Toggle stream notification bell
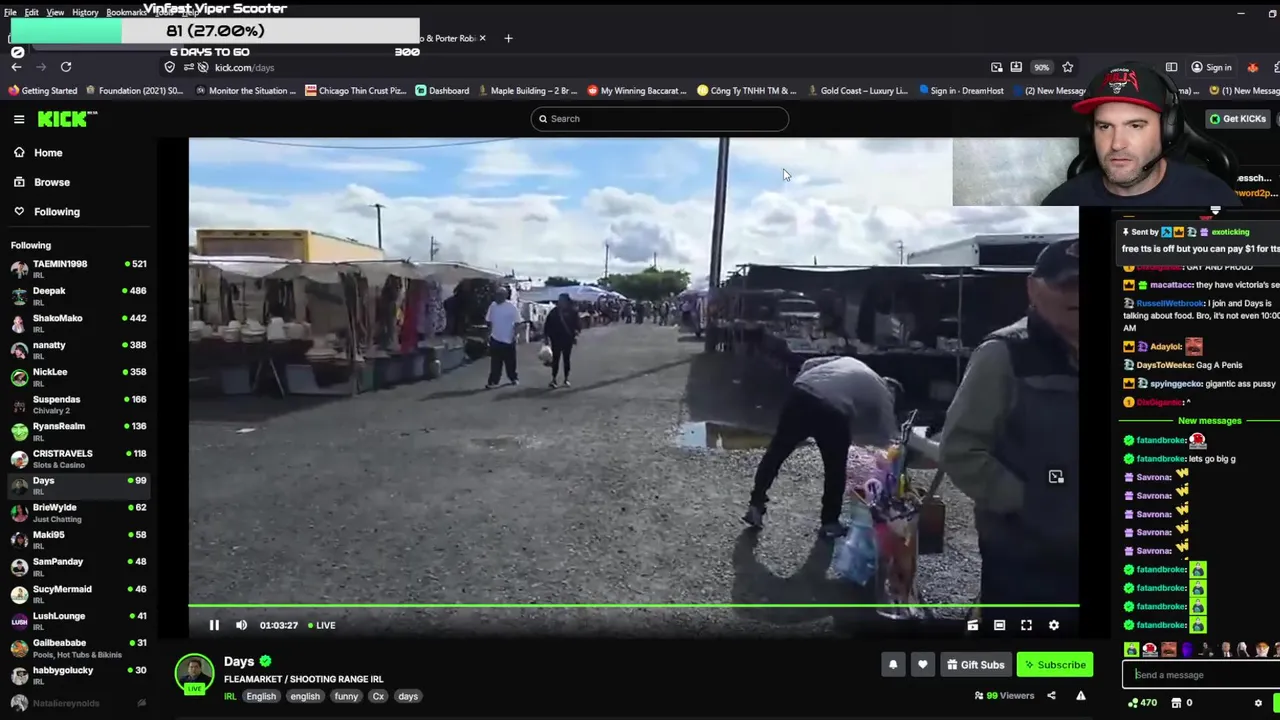This screenshot has height=720, width=1280. [x=893, y=665]
